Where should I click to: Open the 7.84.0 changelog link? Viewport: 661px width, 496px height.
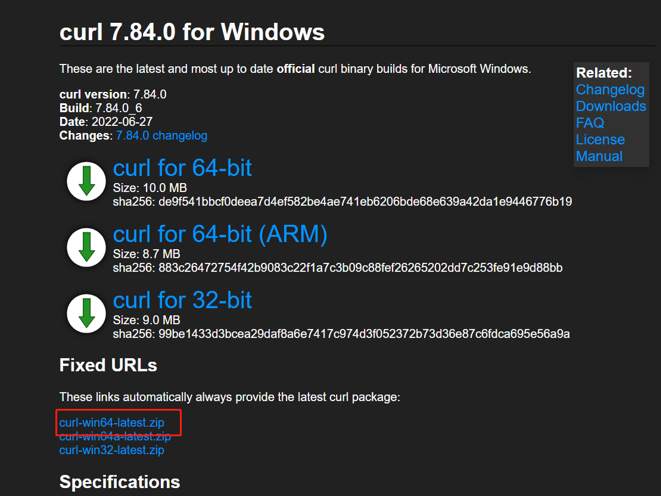(x=161, y=136)
